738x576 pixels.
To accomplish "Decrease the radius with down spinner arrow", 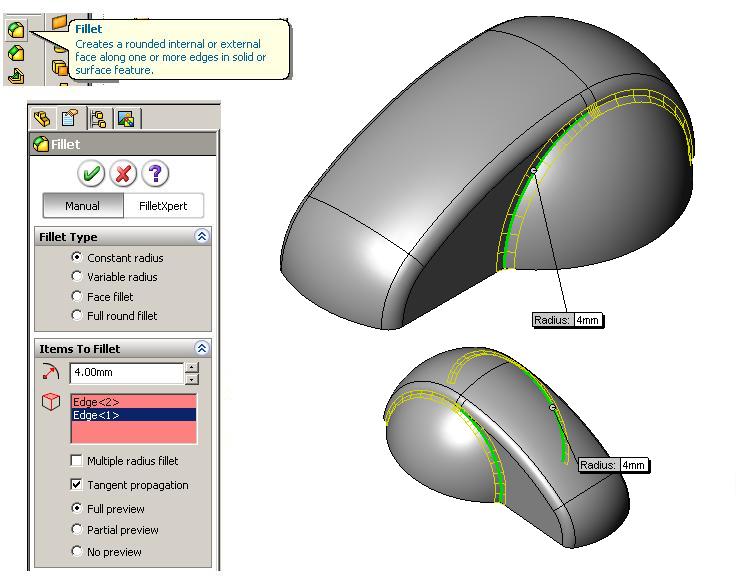I will [192, 379].
